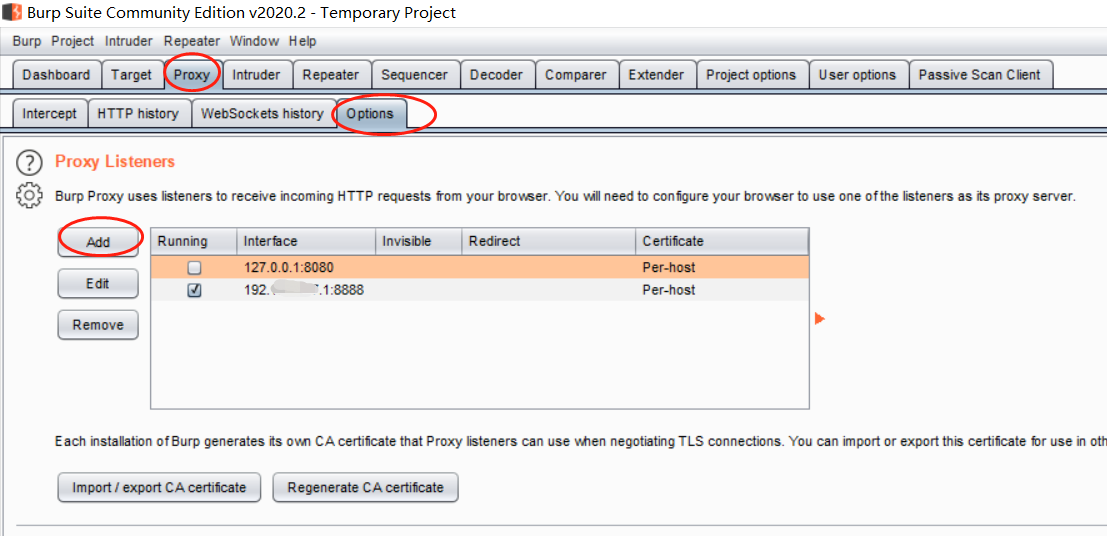The height and width of the screenshot is (536, 1107).
Task: Go to the Intercept sub-tab
Action: tap(49, 114)
